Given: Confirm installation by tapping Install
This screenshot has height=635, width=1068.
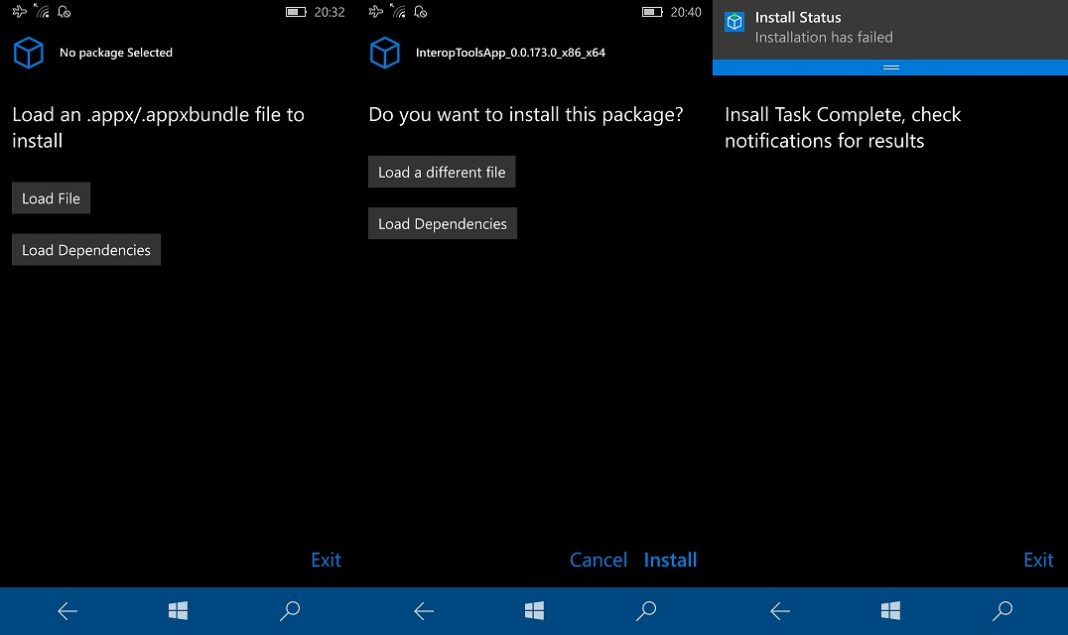Looking at the screenshot, I should [x=670, y=559].
